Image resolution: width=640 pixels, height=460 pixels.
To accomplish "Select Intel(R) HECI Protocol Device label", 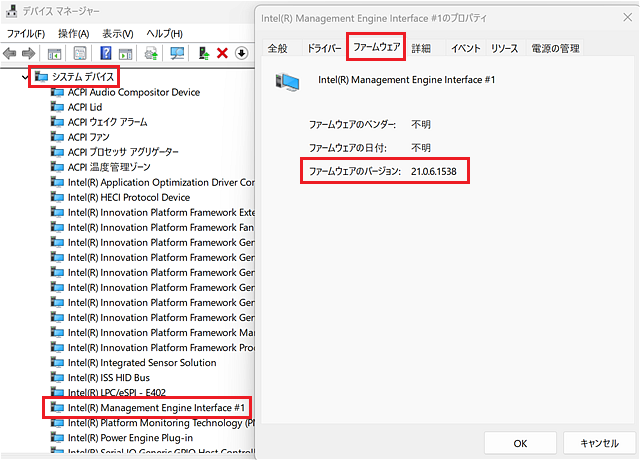I will [x=129, y=197].
